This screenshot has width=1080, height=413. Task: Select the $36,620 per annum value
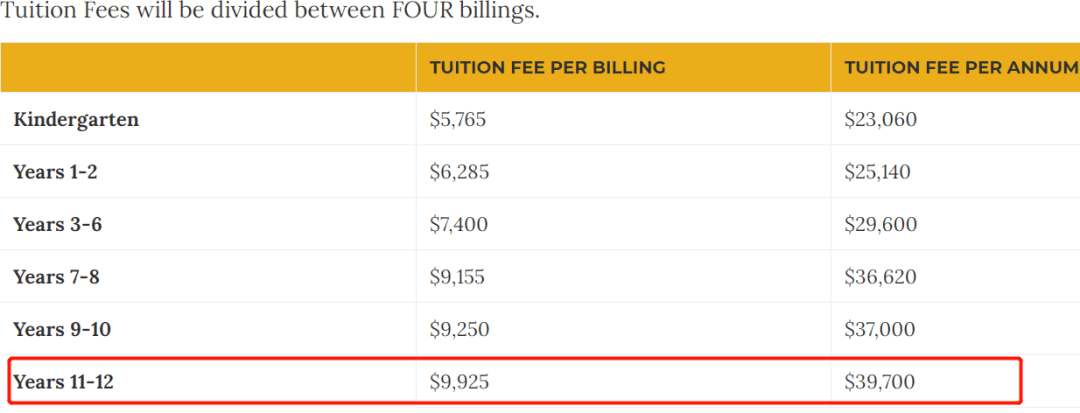(881, 277)
